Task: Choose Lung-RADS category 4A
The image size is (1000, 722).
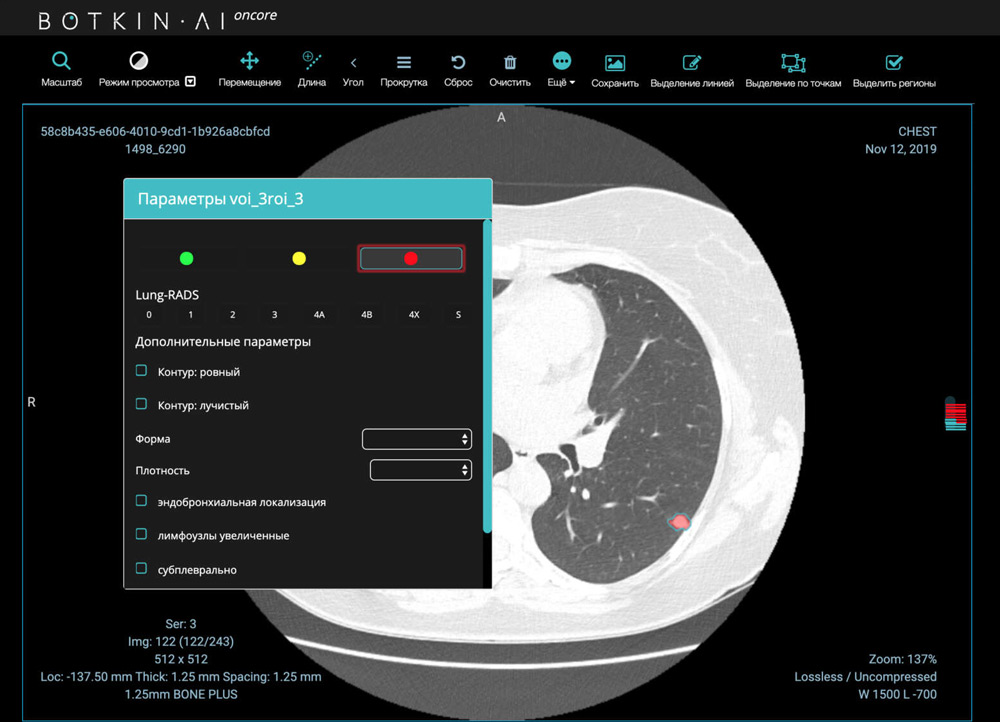Action: click(x=319, y=315)
